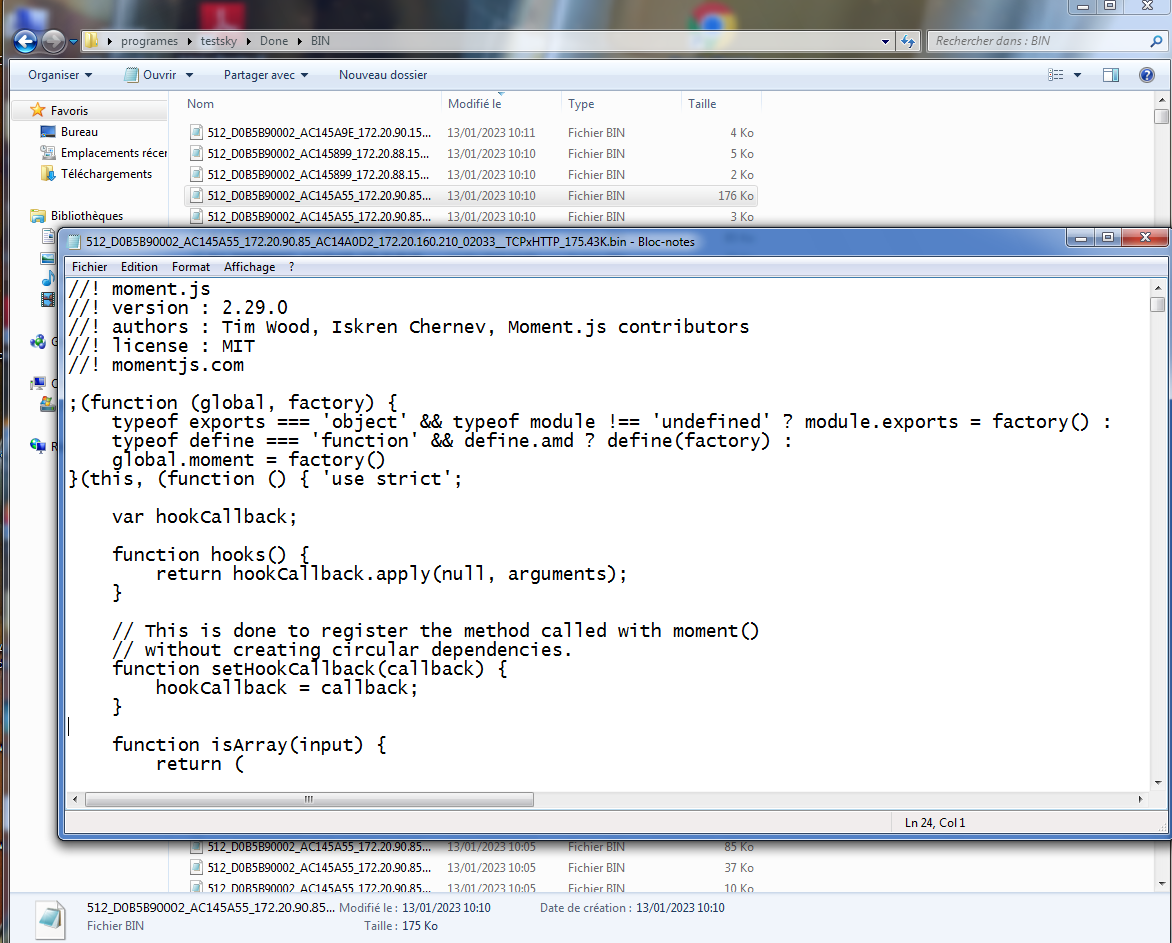This screenshot has height=943, width=1172.
Task: Click the Nouveau dossier button
Action: [x=382, y=75]
